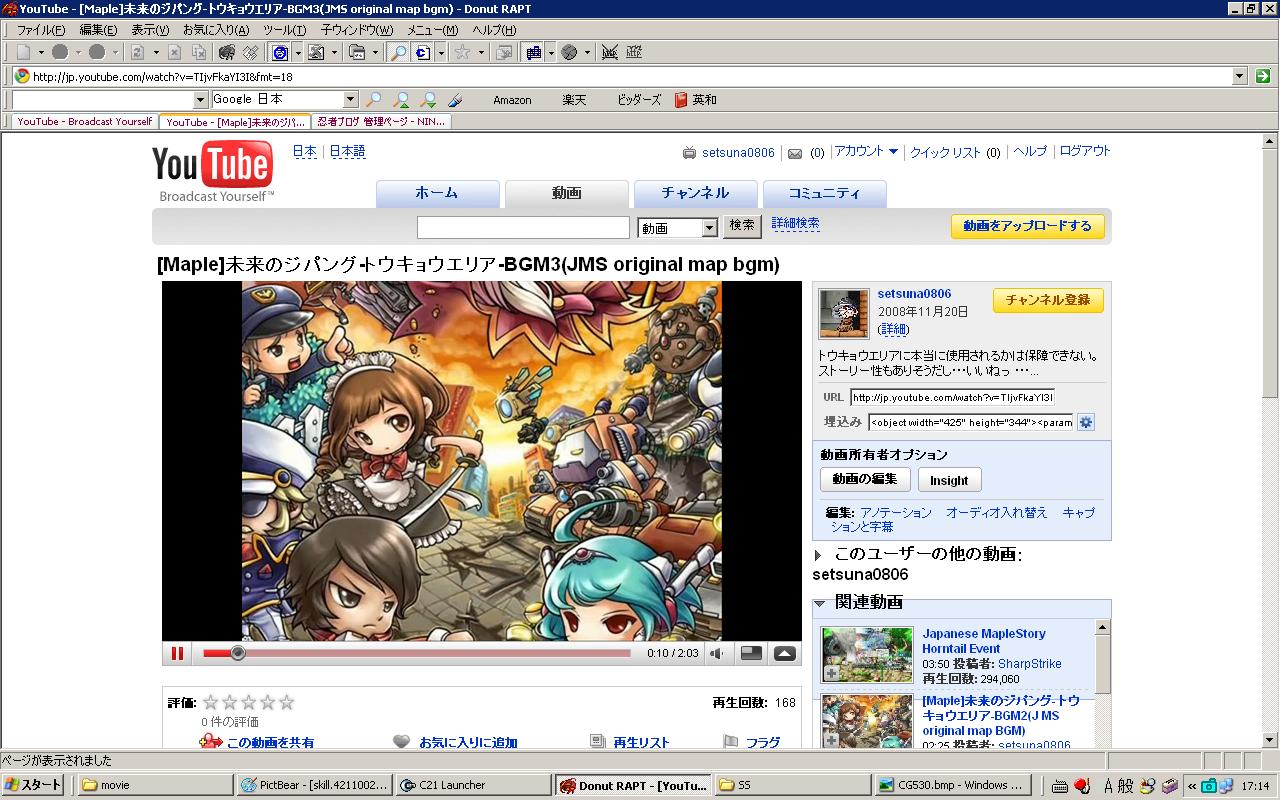
Task: Open the player pop-up menu arrow button
Action: point(785,654)
